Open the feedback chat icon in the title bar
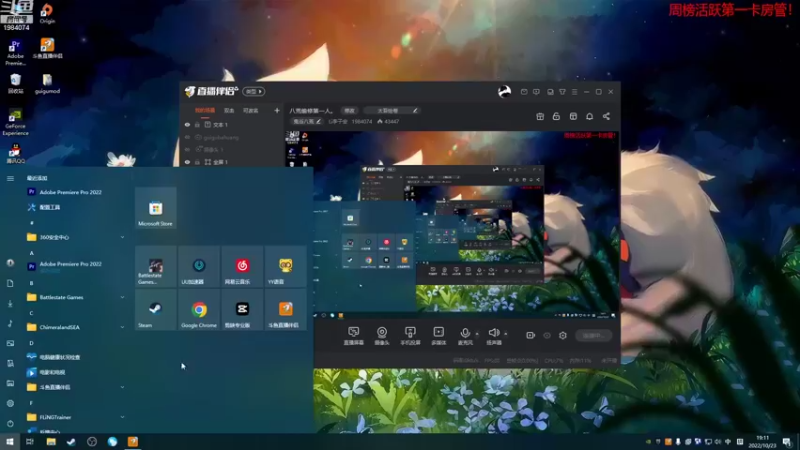 [x=536, y=92]
